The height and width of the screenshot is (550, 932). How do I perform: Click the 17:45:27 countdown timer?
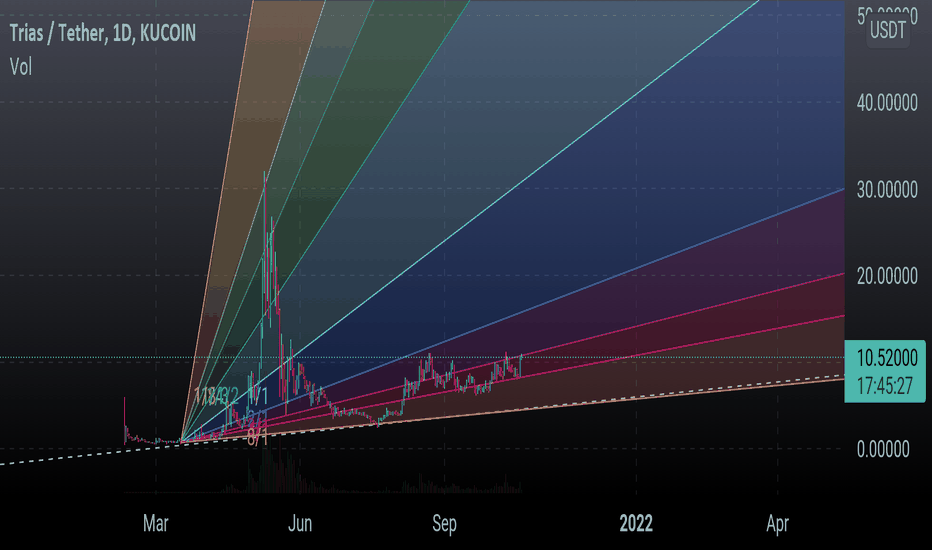[884, 386]
